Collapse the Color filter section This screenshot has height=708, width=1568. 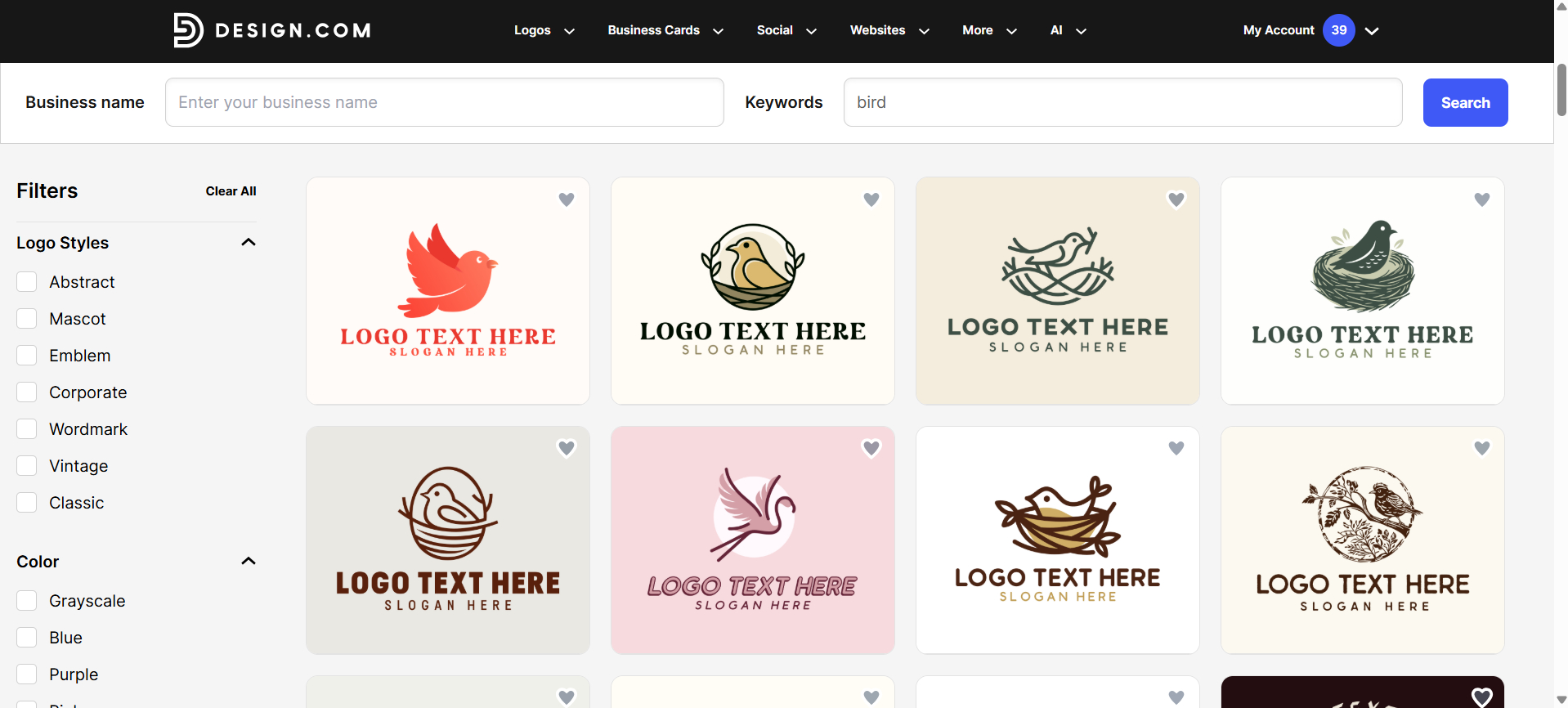[249, 561]
